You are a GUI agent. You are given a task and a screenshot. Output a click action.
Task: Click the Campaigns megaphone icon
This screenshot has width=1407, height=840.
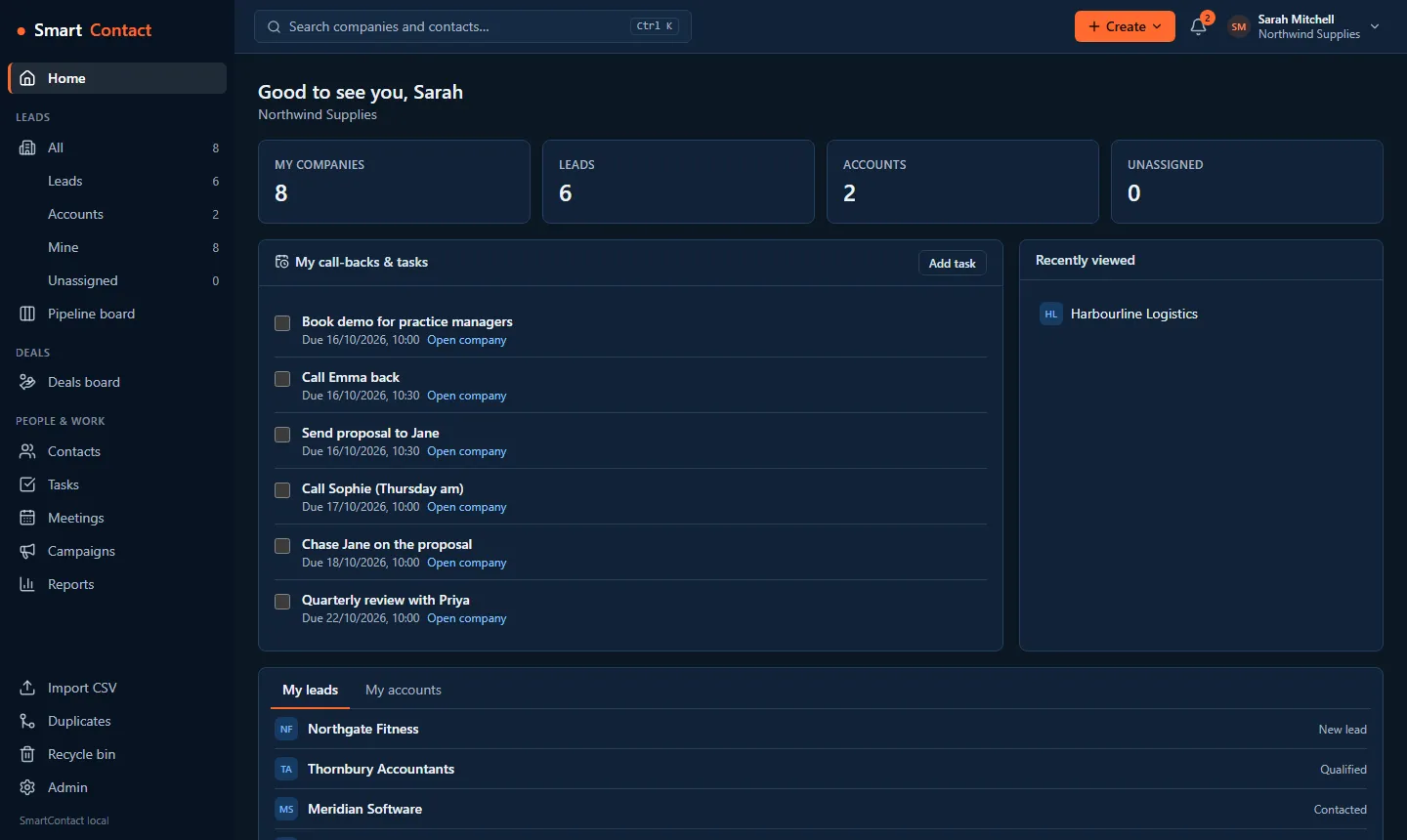[27, 551]
